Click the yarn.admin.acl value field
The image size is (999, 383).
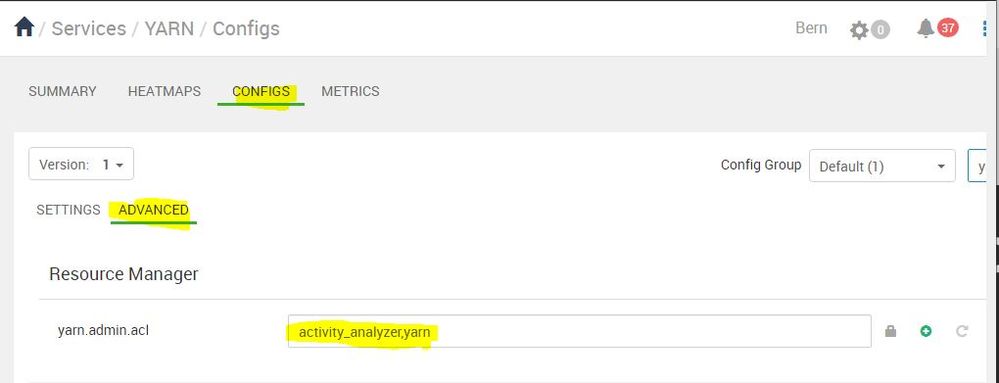tap(579, 331)
